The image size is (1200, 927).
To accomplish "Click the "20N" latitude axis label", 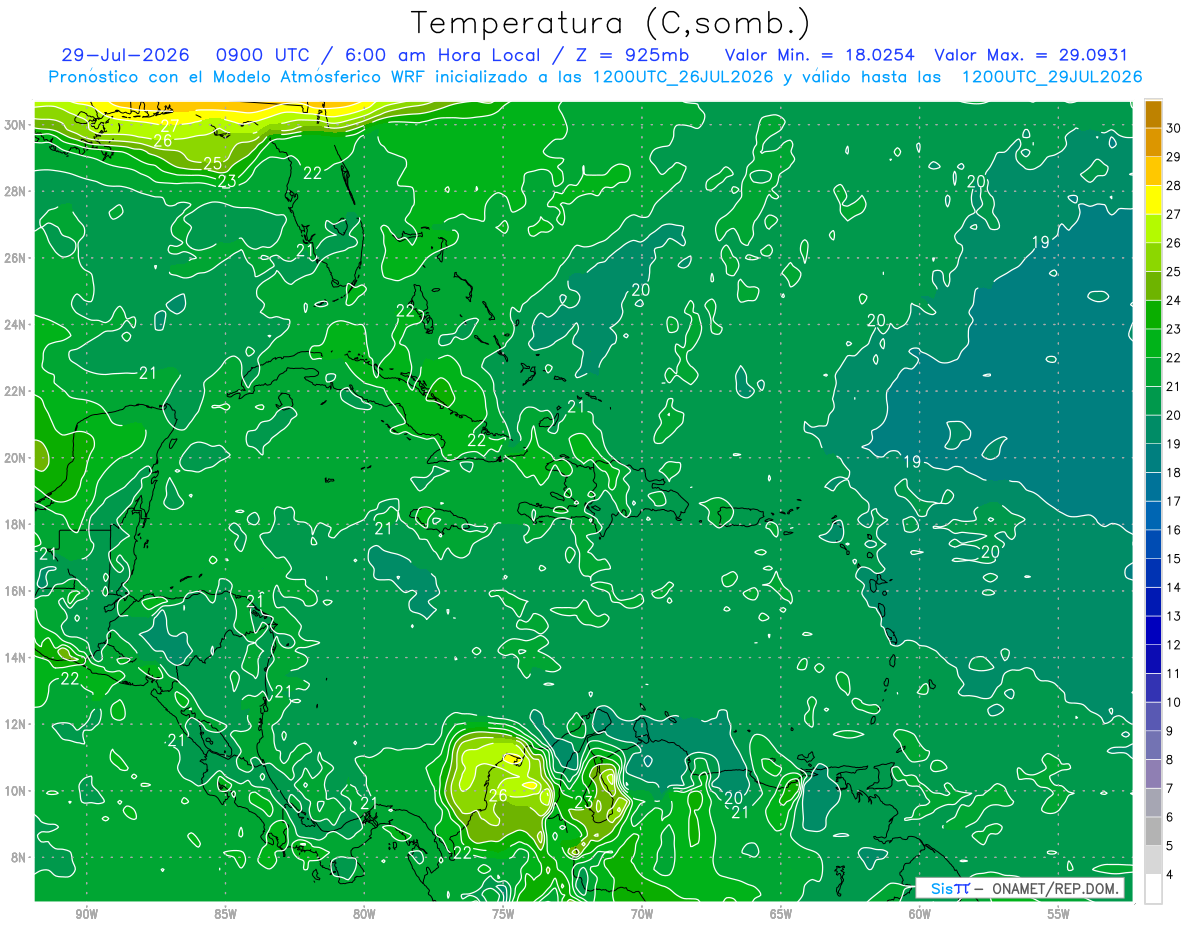I will click(15, 458).
